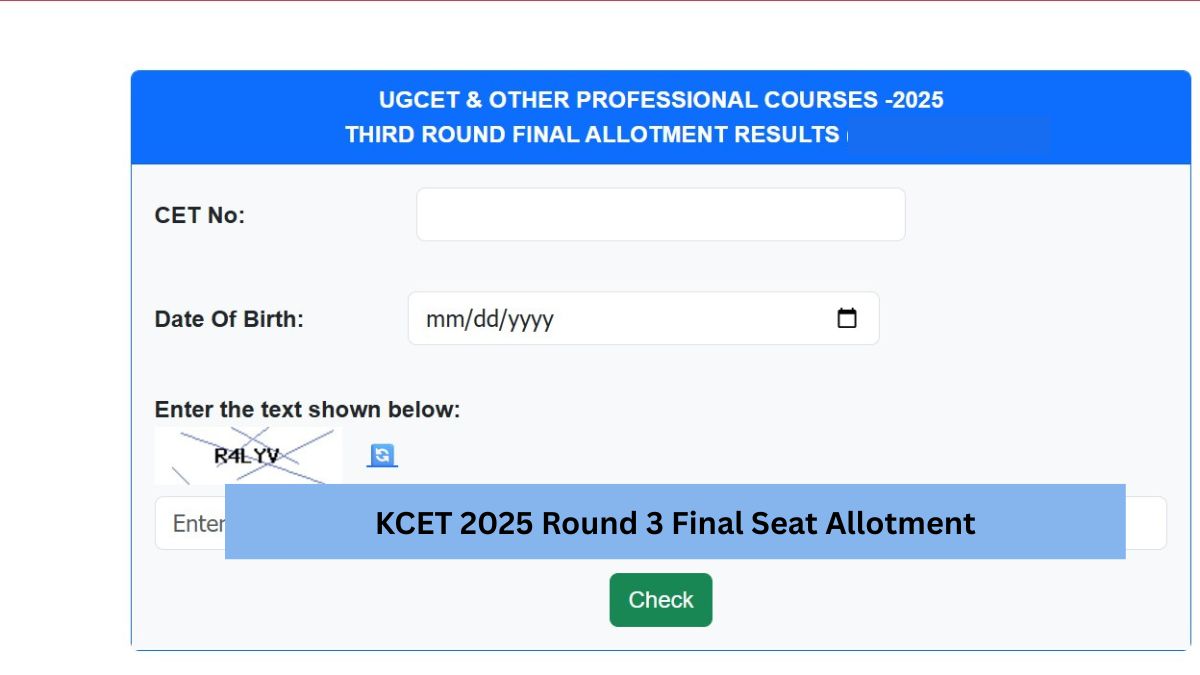
Task: Click the blue refresh symbol next to captcha
Action: (383, 455)
